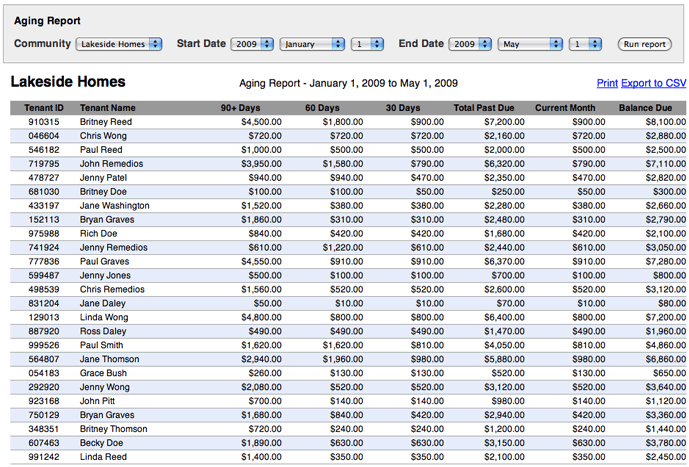Click the Tenant ID column header
The width and height of the screenshot is (689, 467).
click(x=44, y=108)
